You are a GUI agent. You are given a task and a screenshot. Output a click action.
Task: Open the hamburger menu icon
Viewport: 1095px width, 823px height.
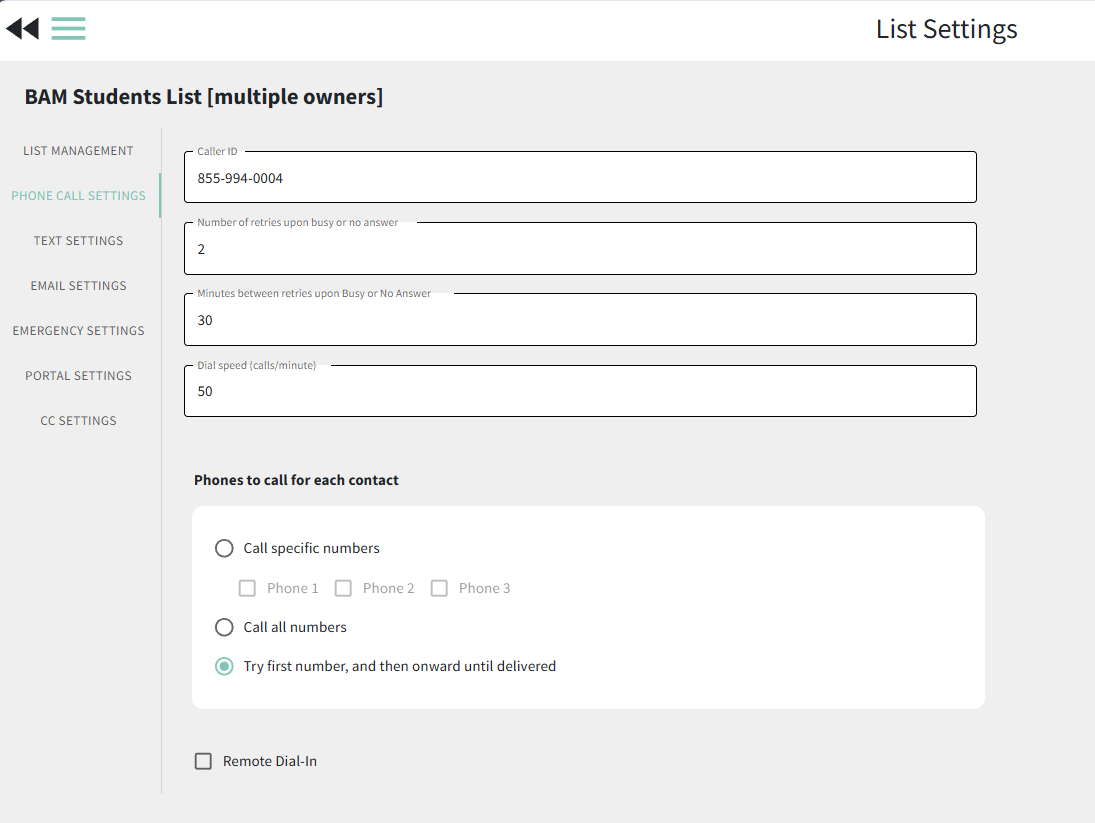pos(68,29)
